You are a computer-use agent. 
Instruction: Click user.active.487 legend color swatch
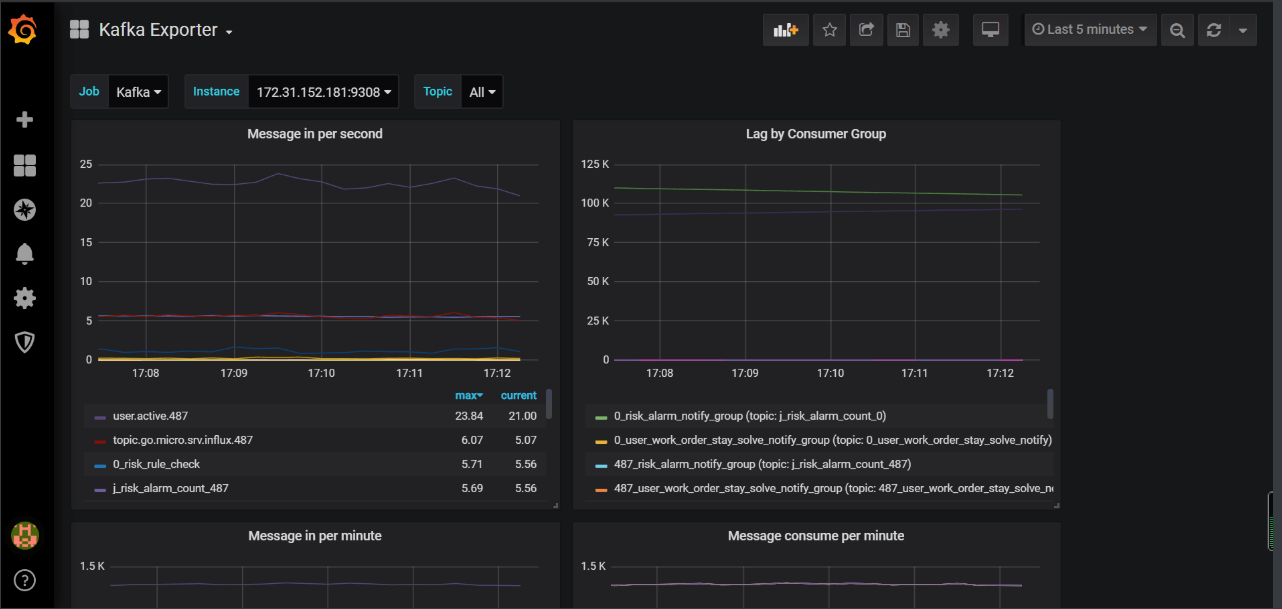coord(100,417)
